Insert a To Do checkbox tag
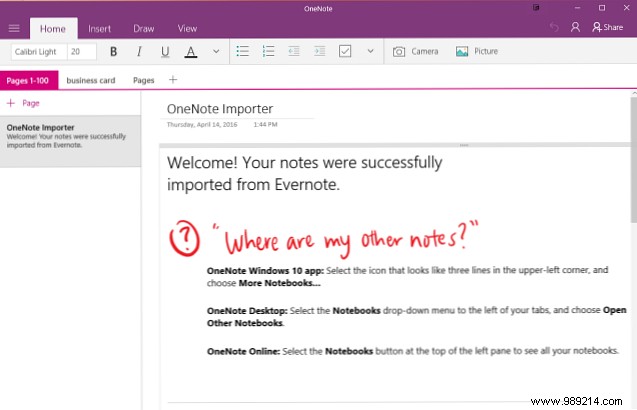The width and height of the screenshot is (637, 410). pos(345,51)
